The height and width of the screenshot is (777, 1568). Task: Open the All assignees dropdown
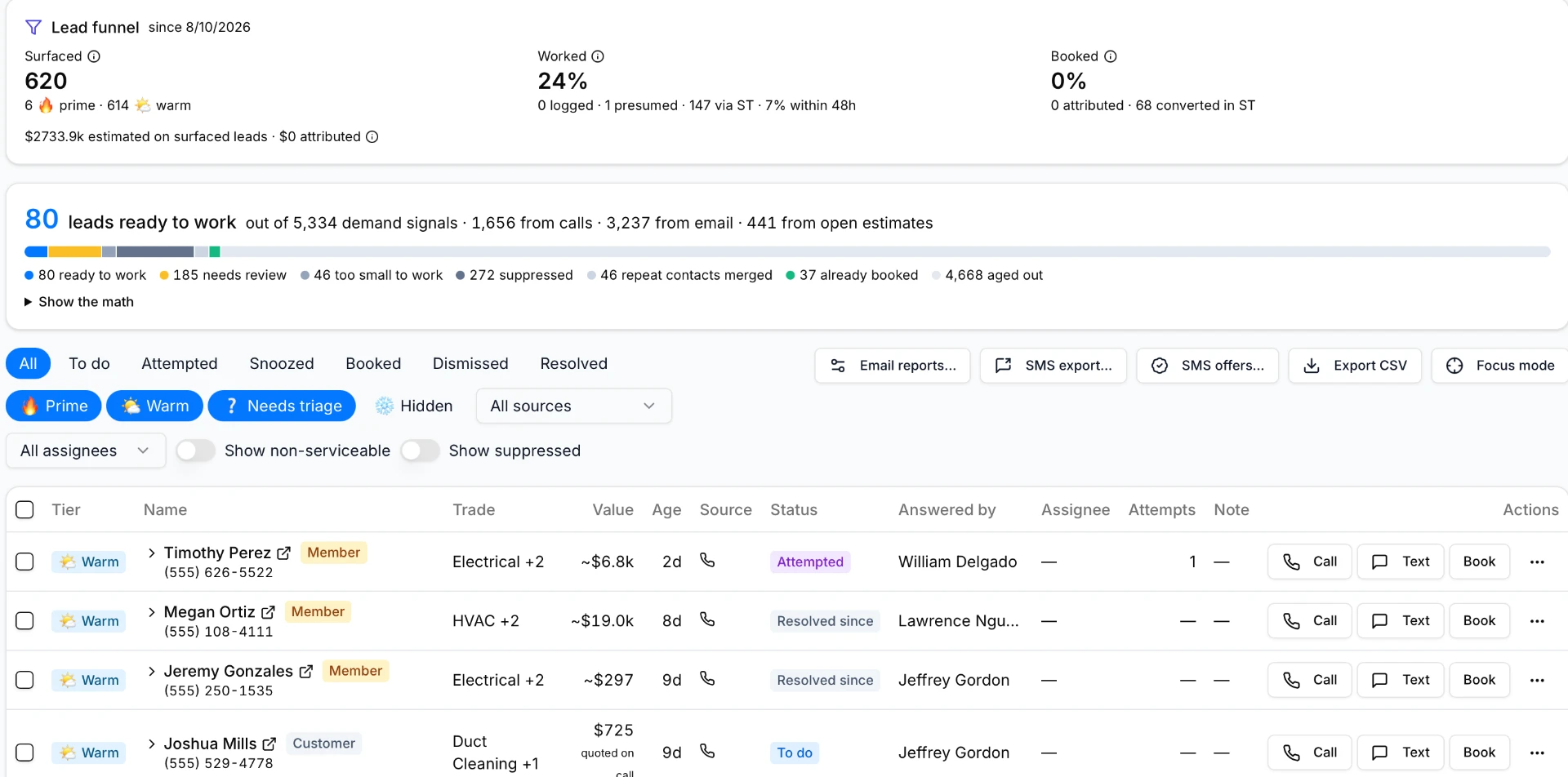pos(86,451)
